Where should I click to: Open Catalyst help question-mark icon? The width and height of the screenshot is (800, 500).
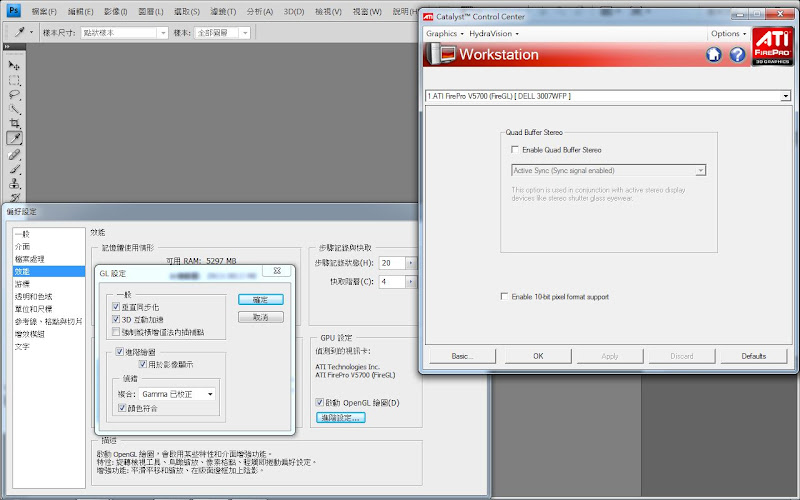click(x=737, y=54)
